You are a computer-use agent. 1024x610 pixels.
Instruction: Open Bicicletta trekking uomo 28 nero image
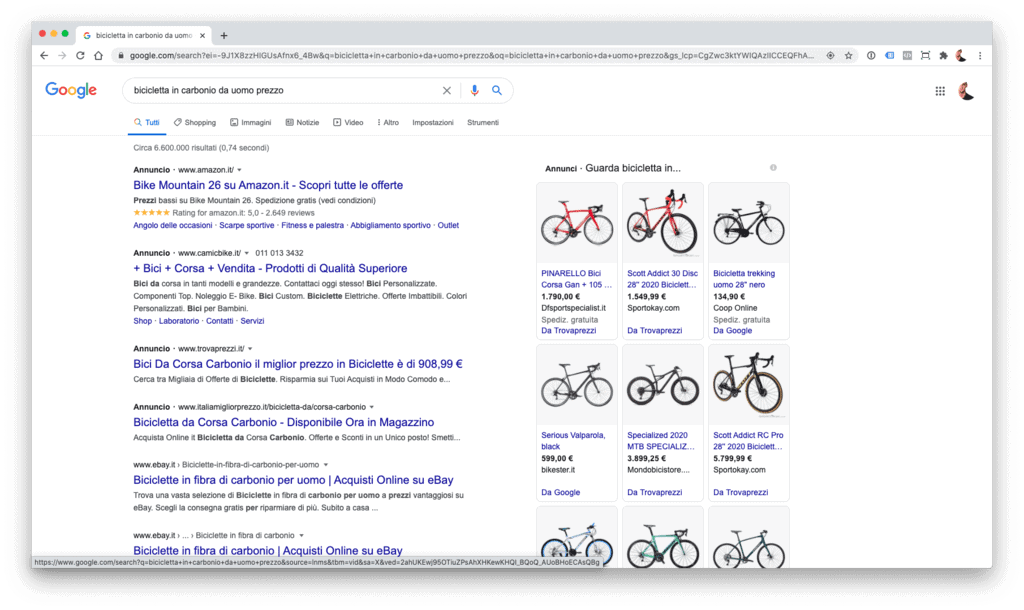[748, 223]
